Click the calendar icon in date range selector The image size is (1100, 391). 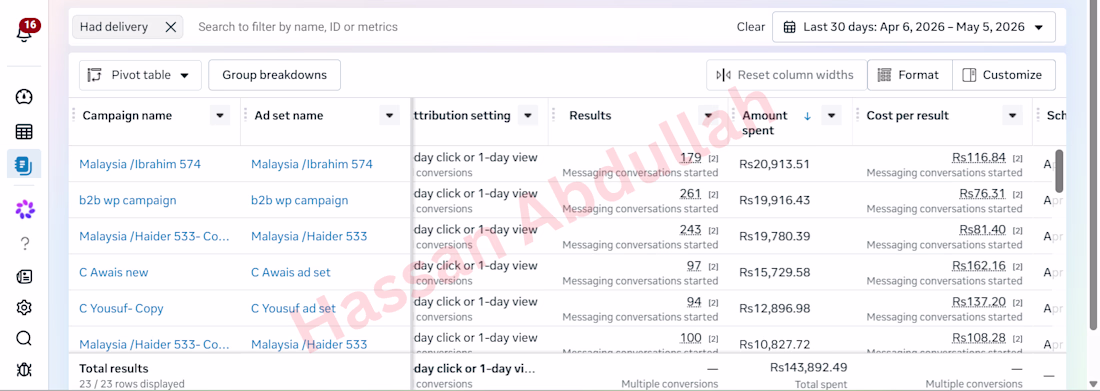[789, 27]
